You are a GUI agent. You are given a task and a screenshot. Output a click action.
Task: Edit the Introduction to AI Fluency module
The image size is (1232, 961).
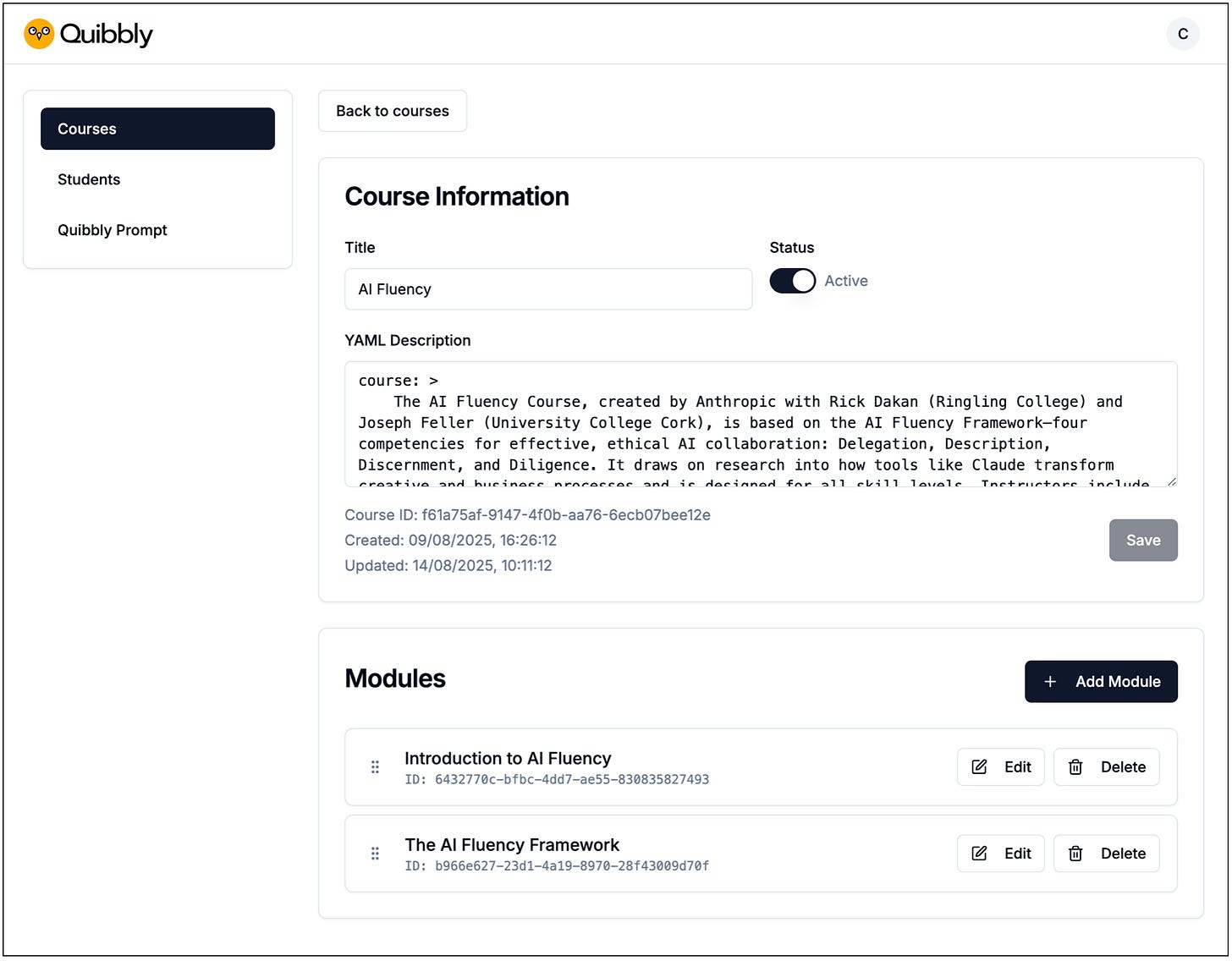coord(1001,767)
